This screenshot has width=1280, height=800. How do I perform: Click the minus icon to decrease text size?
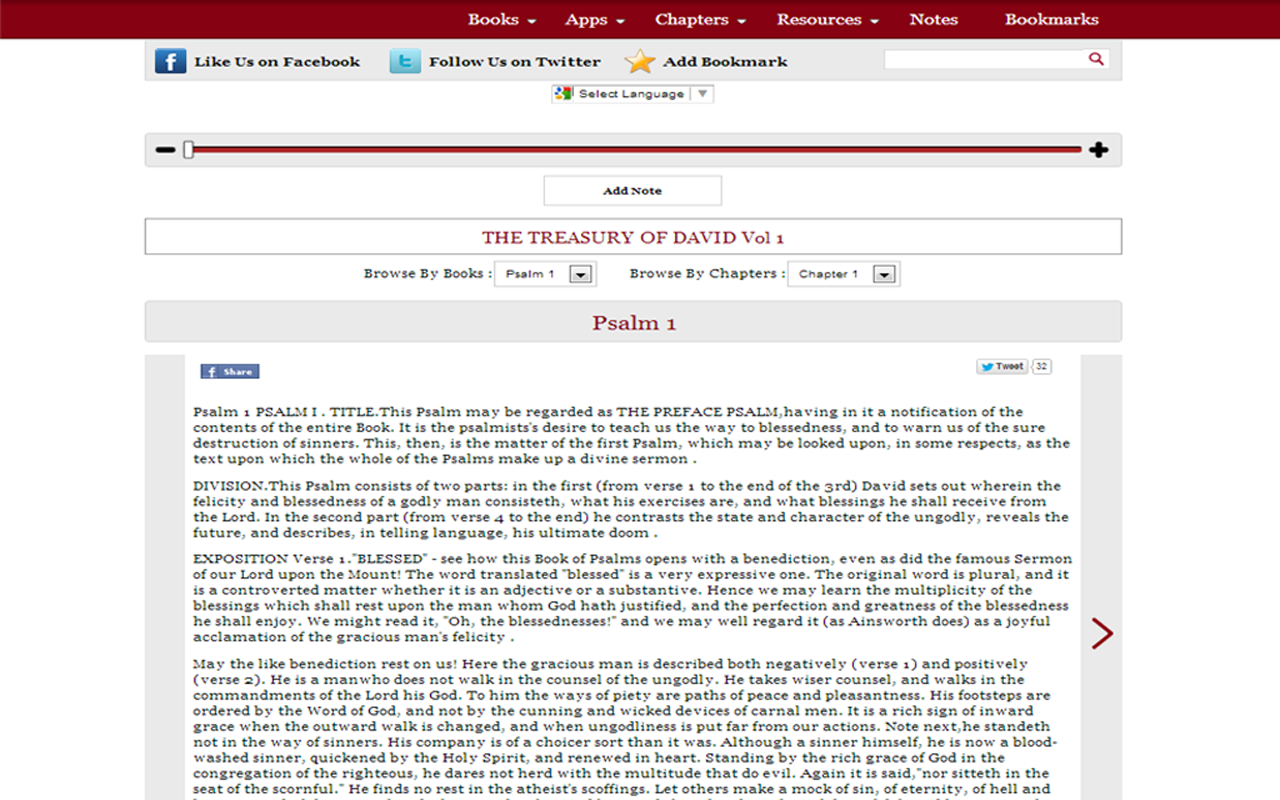[165, 149]
